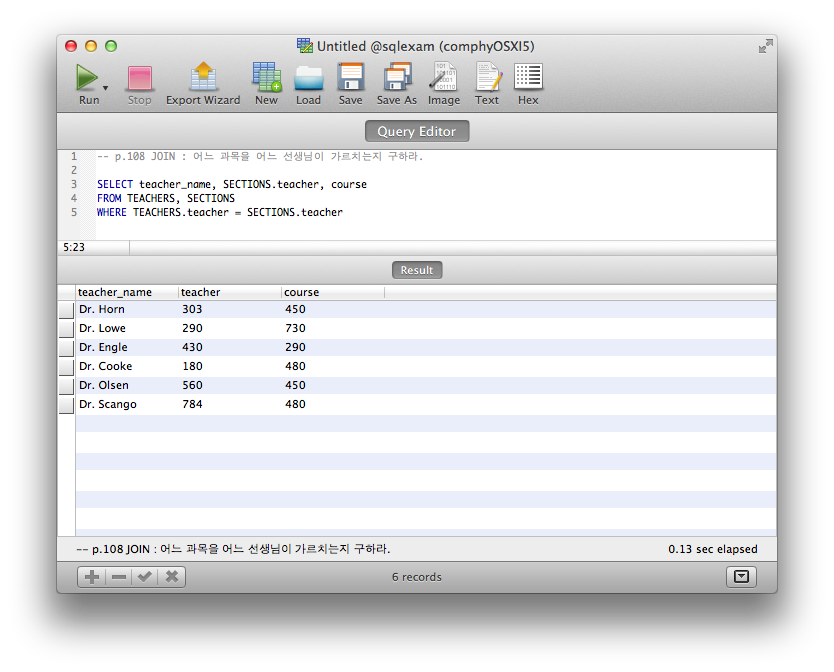The width and height of the screenshot is (834, 672).
Task: Click the 6 records status text
Action: pos(417,577)
